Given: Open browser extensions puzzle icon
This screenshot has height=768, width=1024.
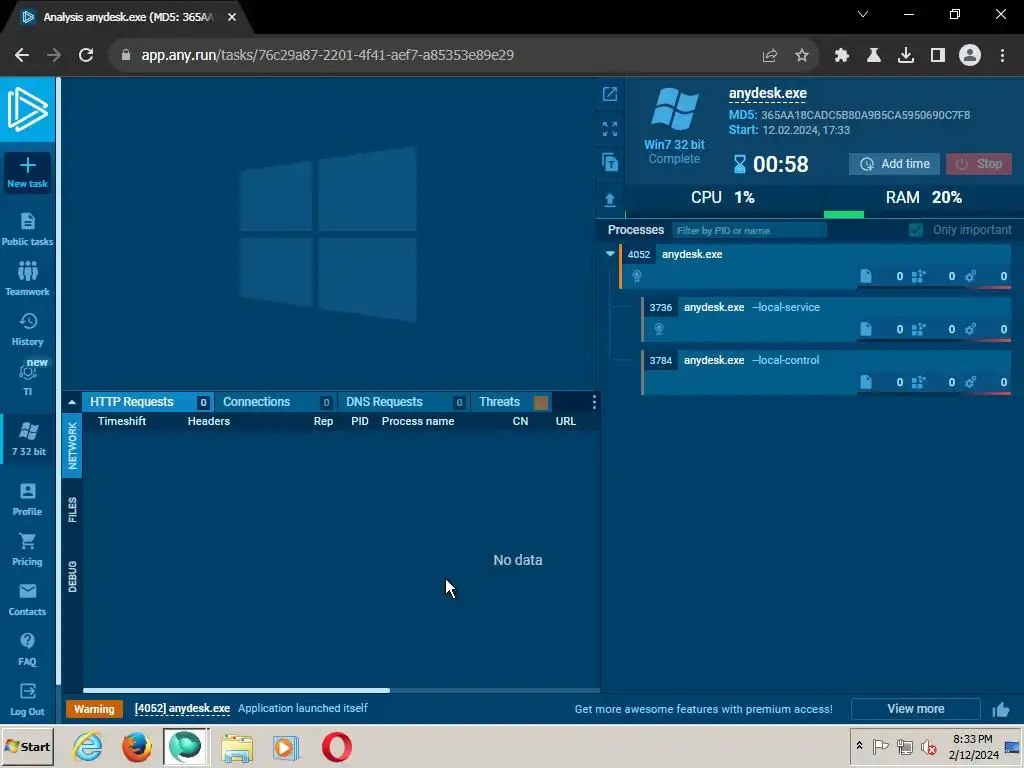Looking at the screenshot, I should coord(842,56).
